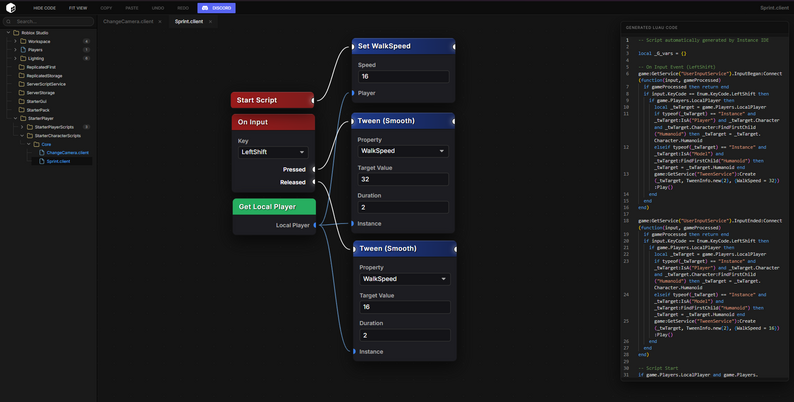Click the ServerStorage folder icon
This screenshot has width=794, height=402.
[x=21, y=93]
